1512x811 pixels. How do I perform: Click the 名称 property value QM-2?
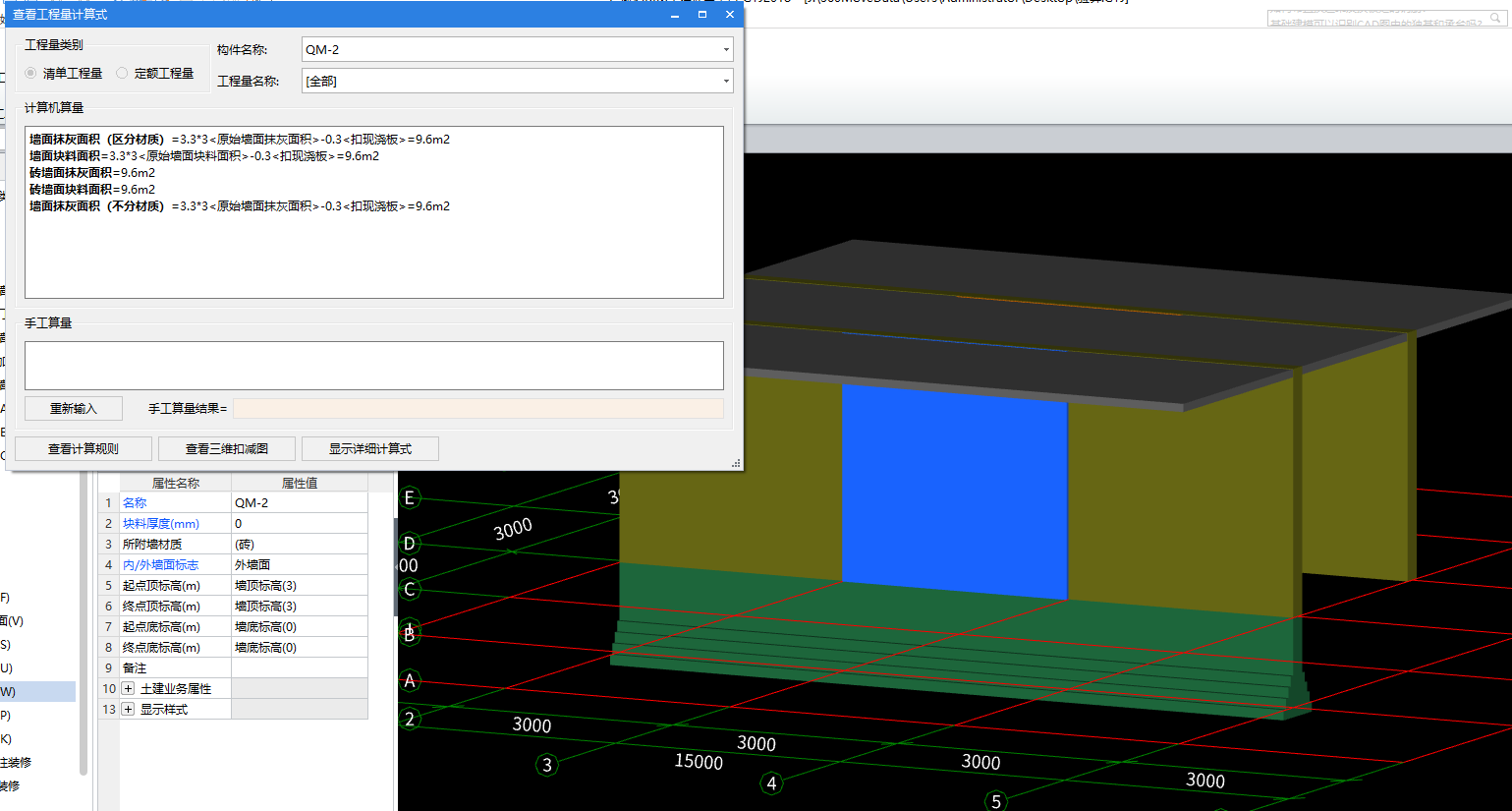click(300, 502)
